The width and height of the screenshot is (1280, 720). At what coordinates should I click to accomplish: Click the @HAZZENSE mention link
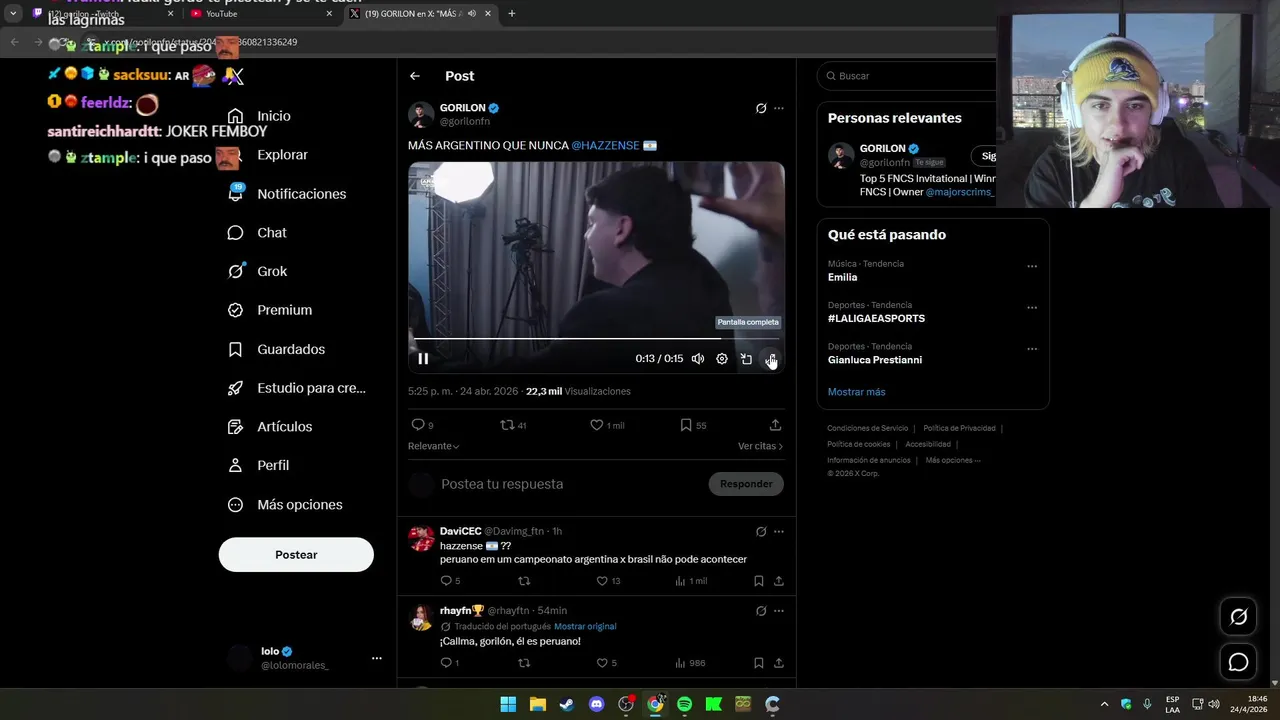(605, 146)
